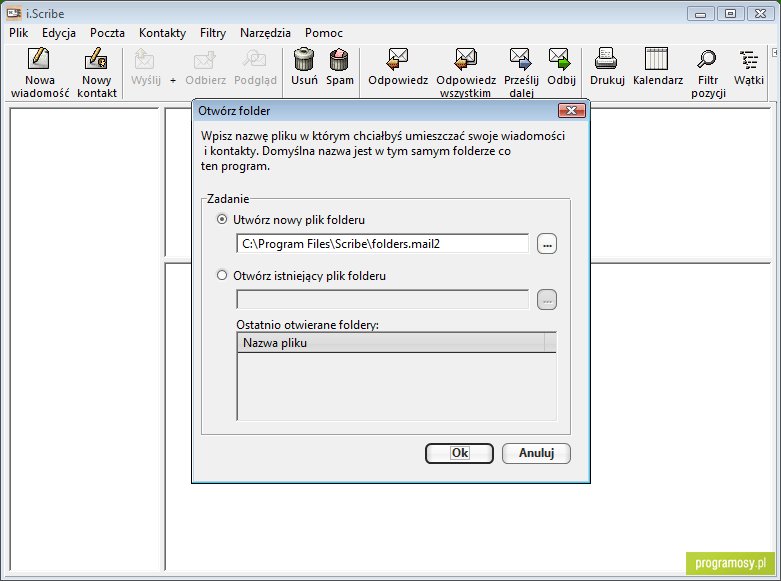The image size is (781, 581).
Task: Open the Poczta menu
Action: (107, 33)
